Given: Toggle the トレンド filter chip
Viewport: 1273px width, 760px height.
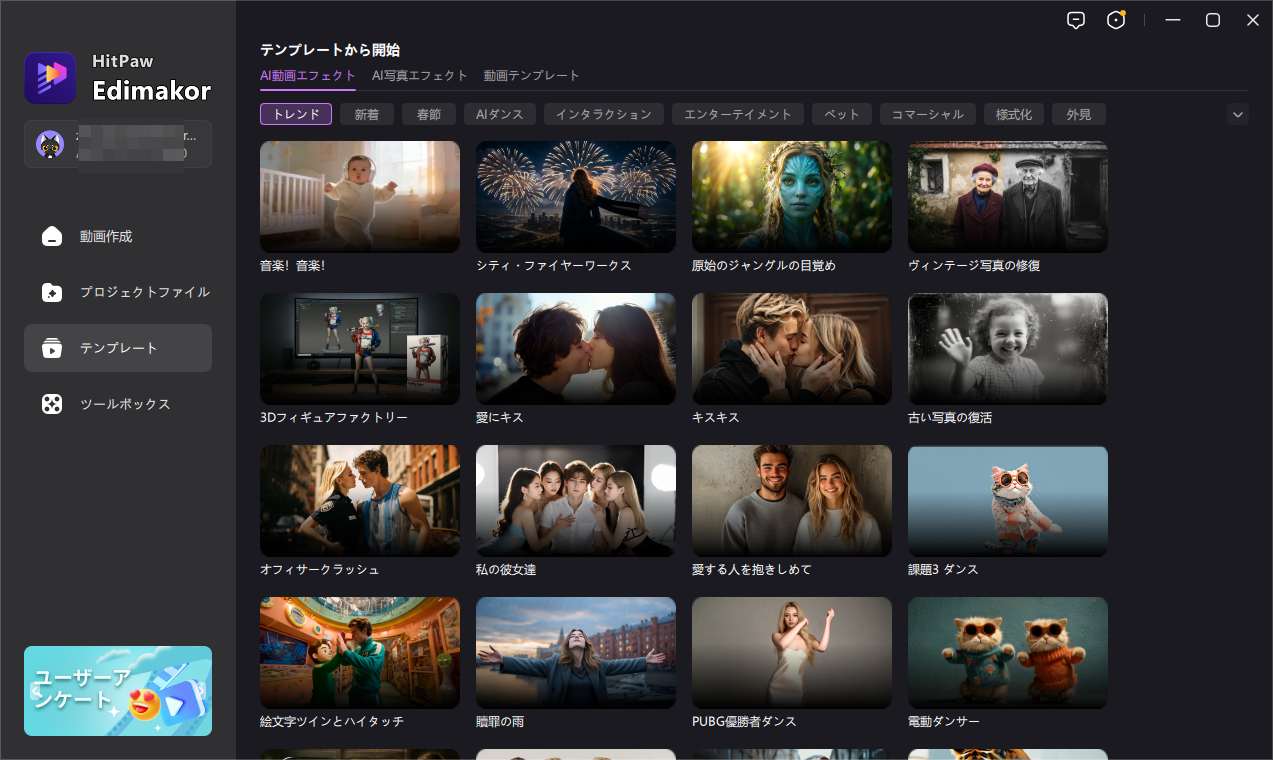Looking at the screenshot, I should tap(295, 114).
